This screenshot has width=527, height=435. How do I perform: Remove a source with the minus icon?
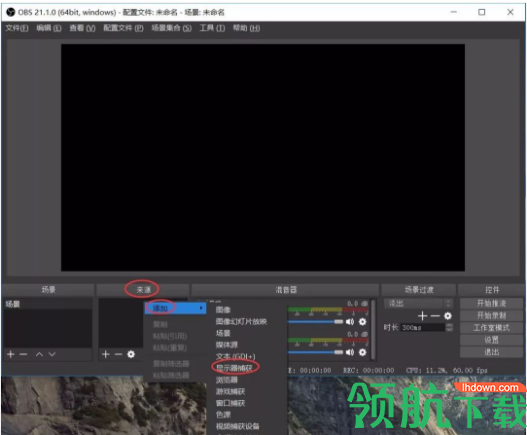[x=118, y=354]
